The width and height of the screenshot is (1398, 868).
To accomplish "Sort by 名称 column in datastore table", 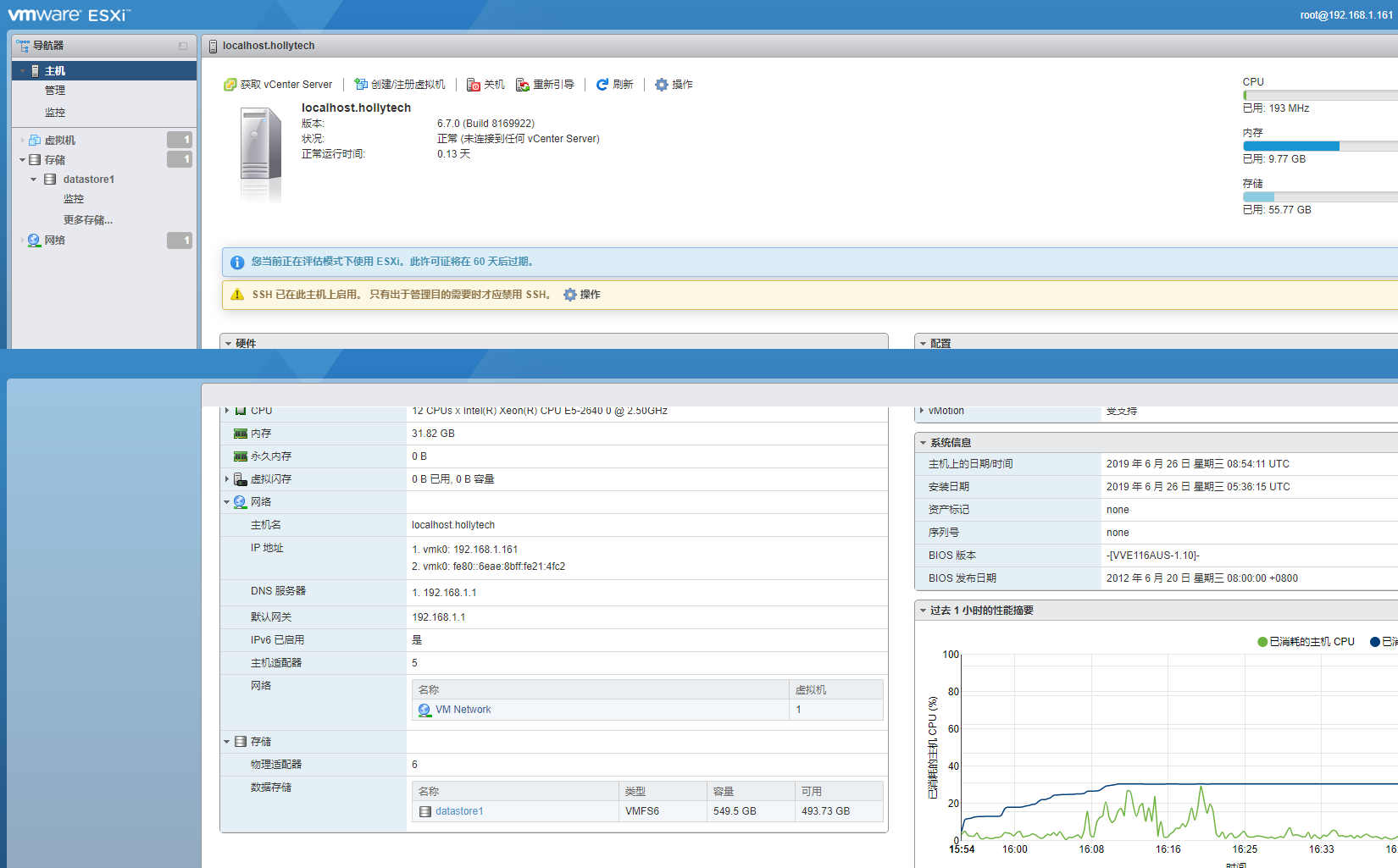I will 515,791.
